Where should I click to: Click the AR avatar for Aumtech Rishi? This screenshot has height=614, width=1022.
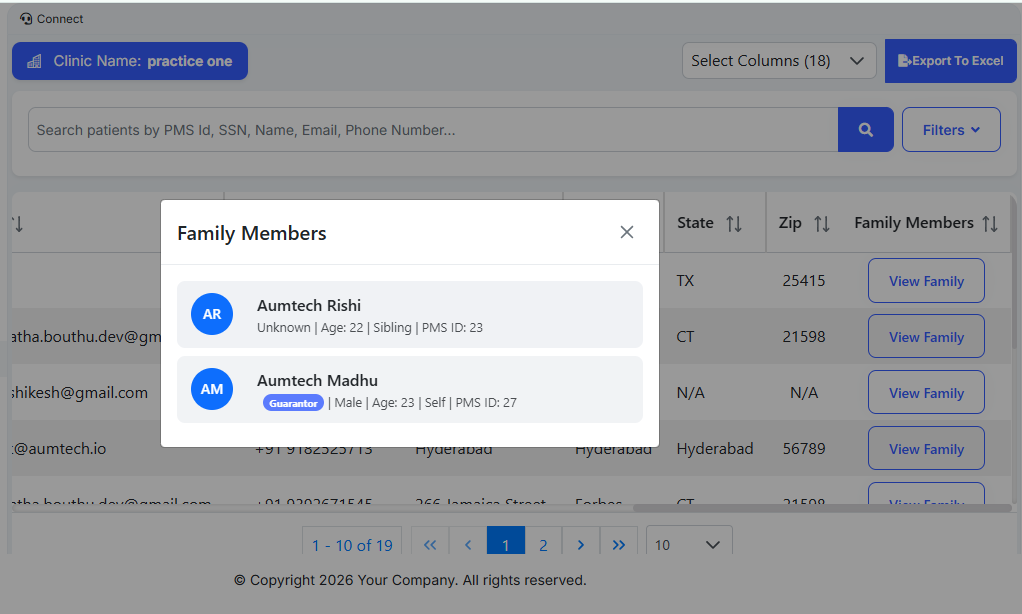(x=212, y=314)
